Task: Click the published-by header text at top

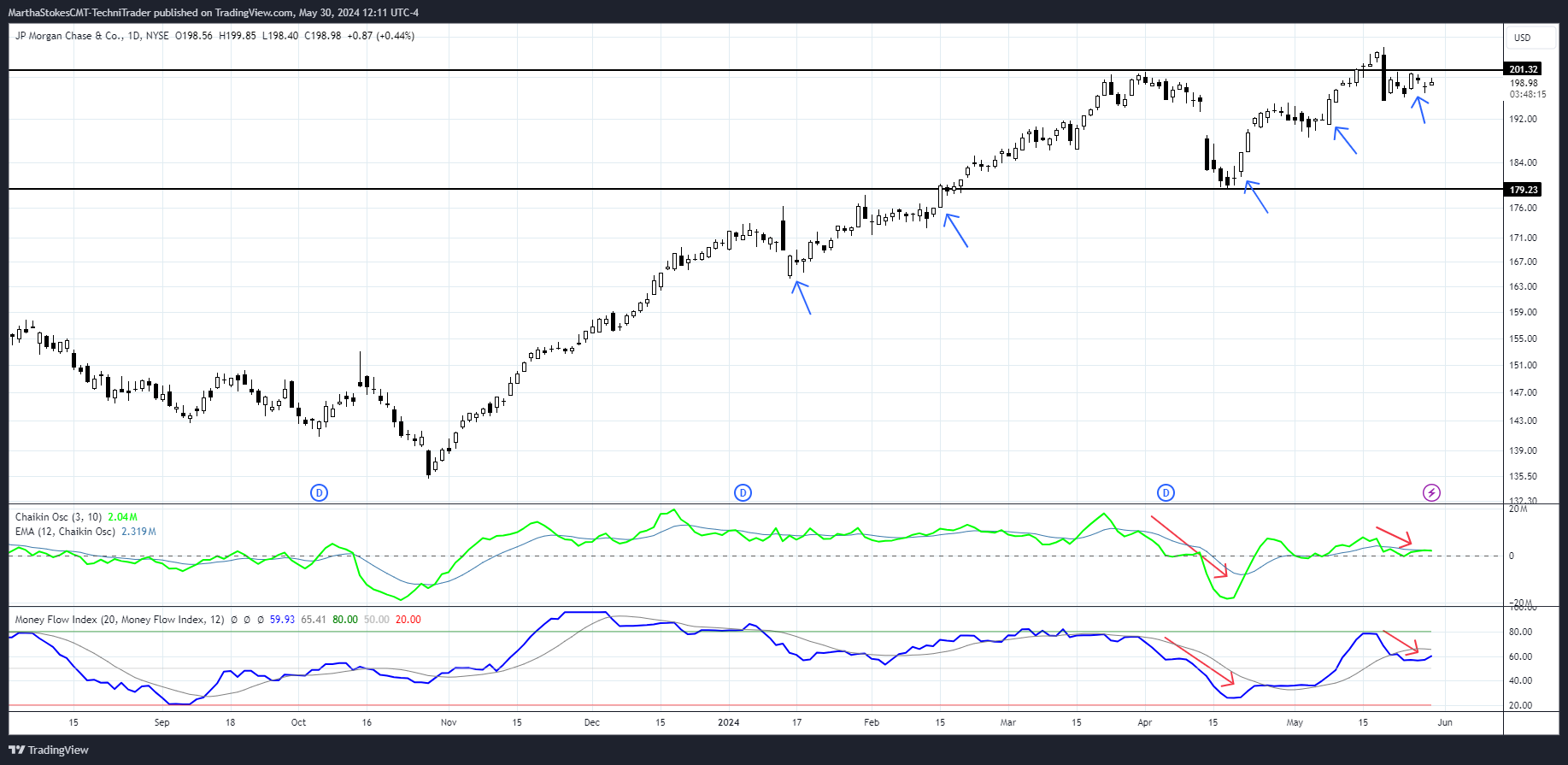Action: (214, 13)
